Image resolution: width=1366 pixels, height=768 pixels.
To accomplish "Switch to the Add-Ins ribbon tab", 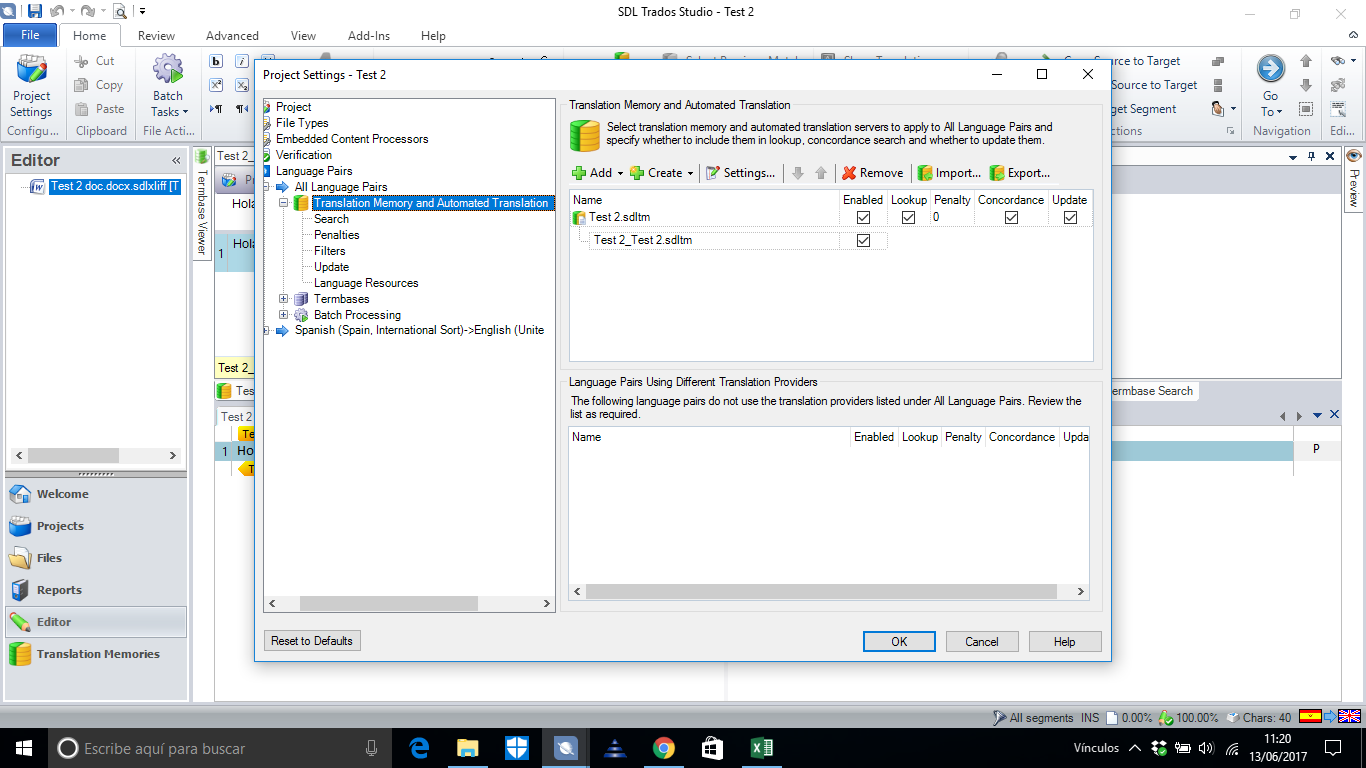I will (x=369, y=35).
